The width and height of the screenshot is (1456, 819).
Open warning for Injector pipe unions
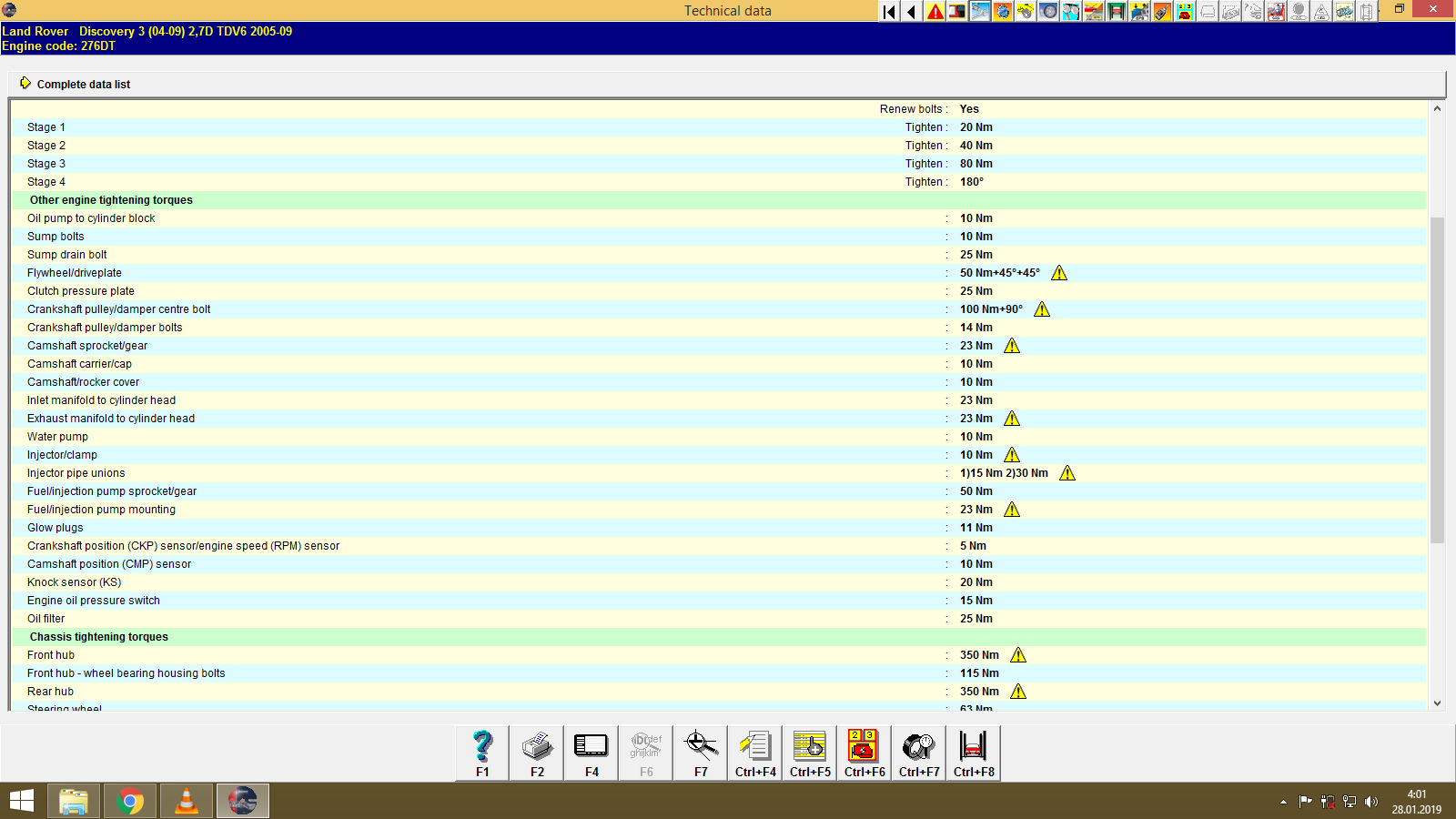click(1067, 473)
